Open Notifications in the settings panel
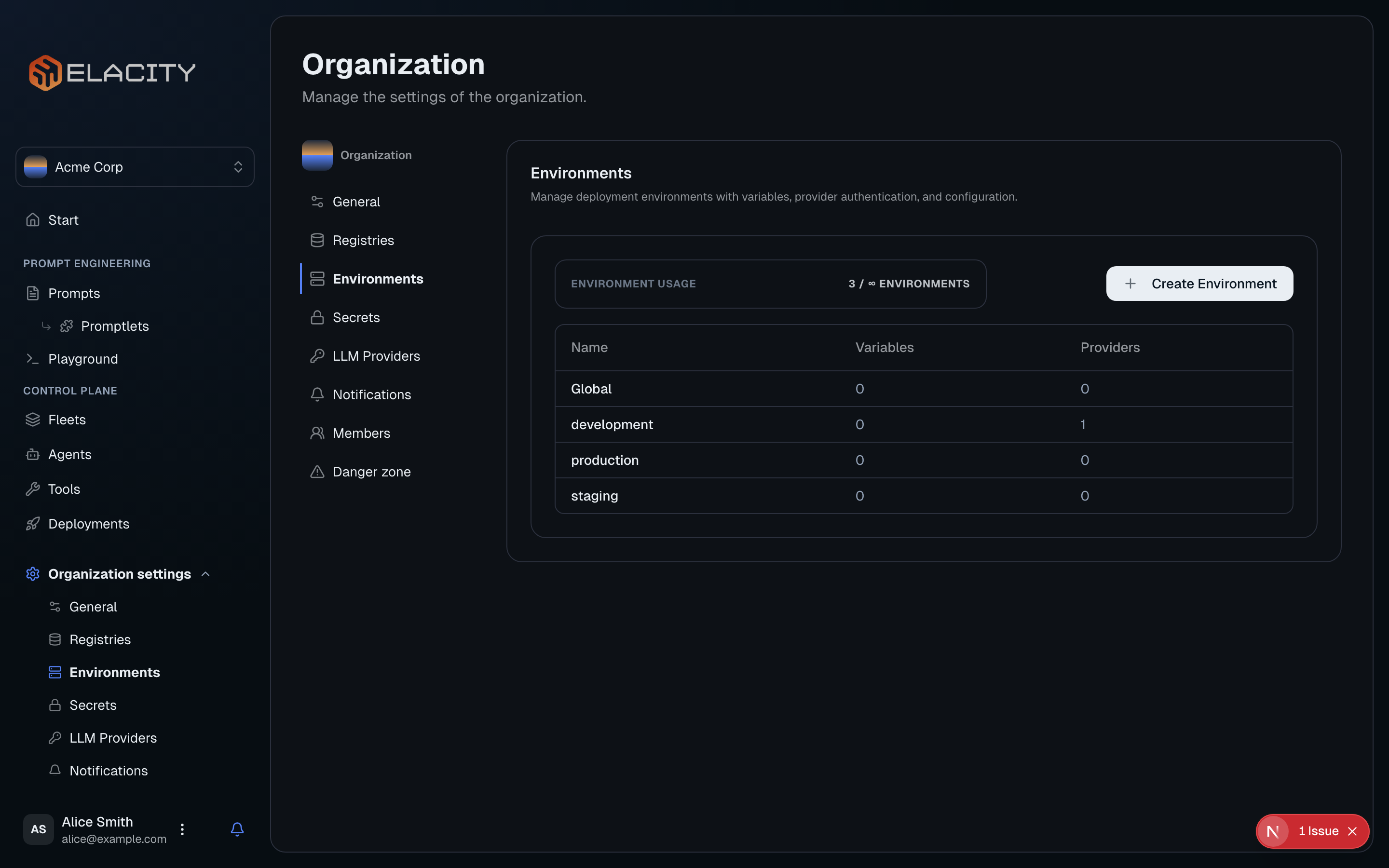The height and width of the screenshot is (868, 1389). pos(371,394)
